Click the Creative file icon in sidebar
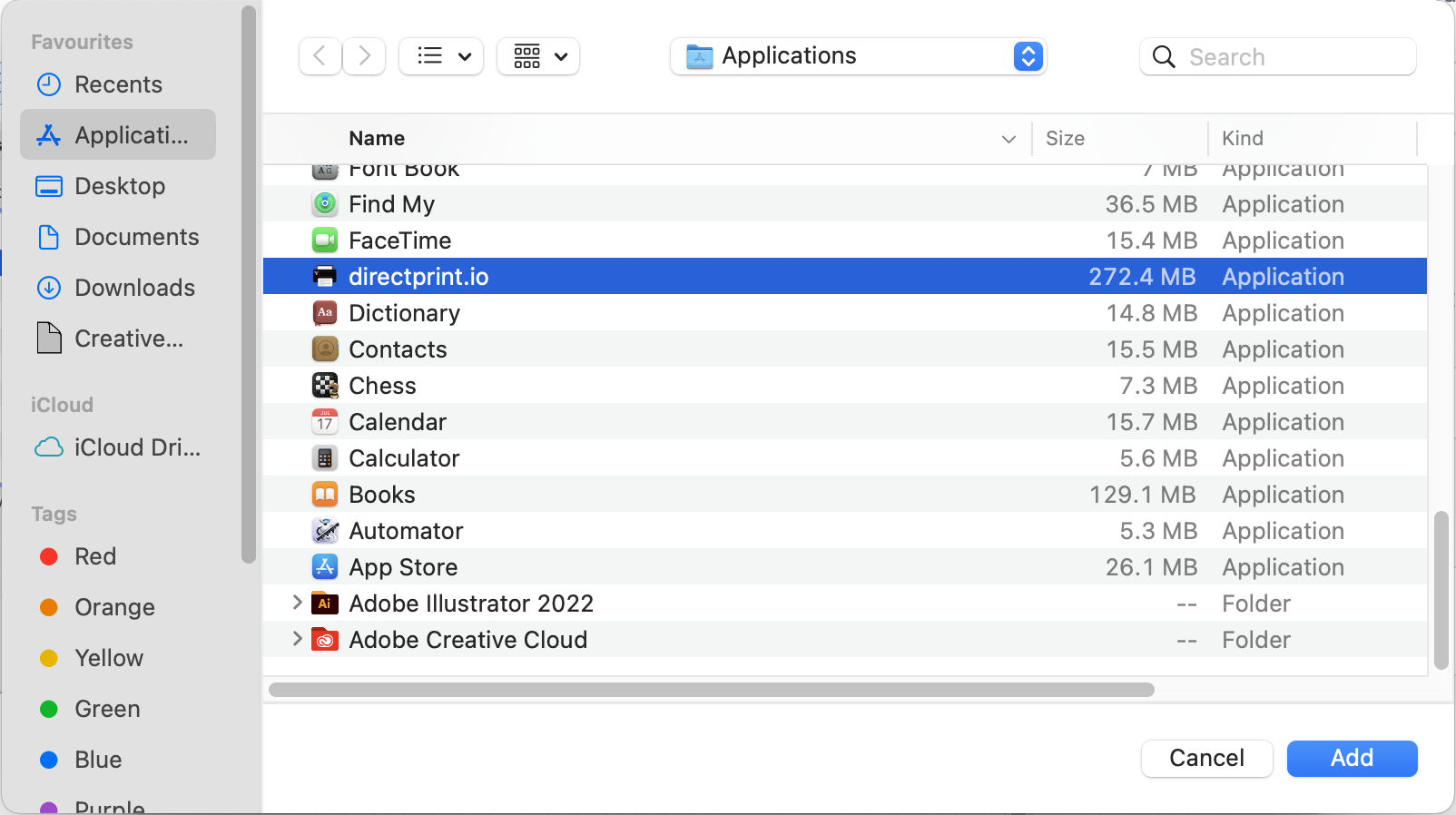Image resolution: width=1456 pixels, height=815 pixels. coord(49,338)
